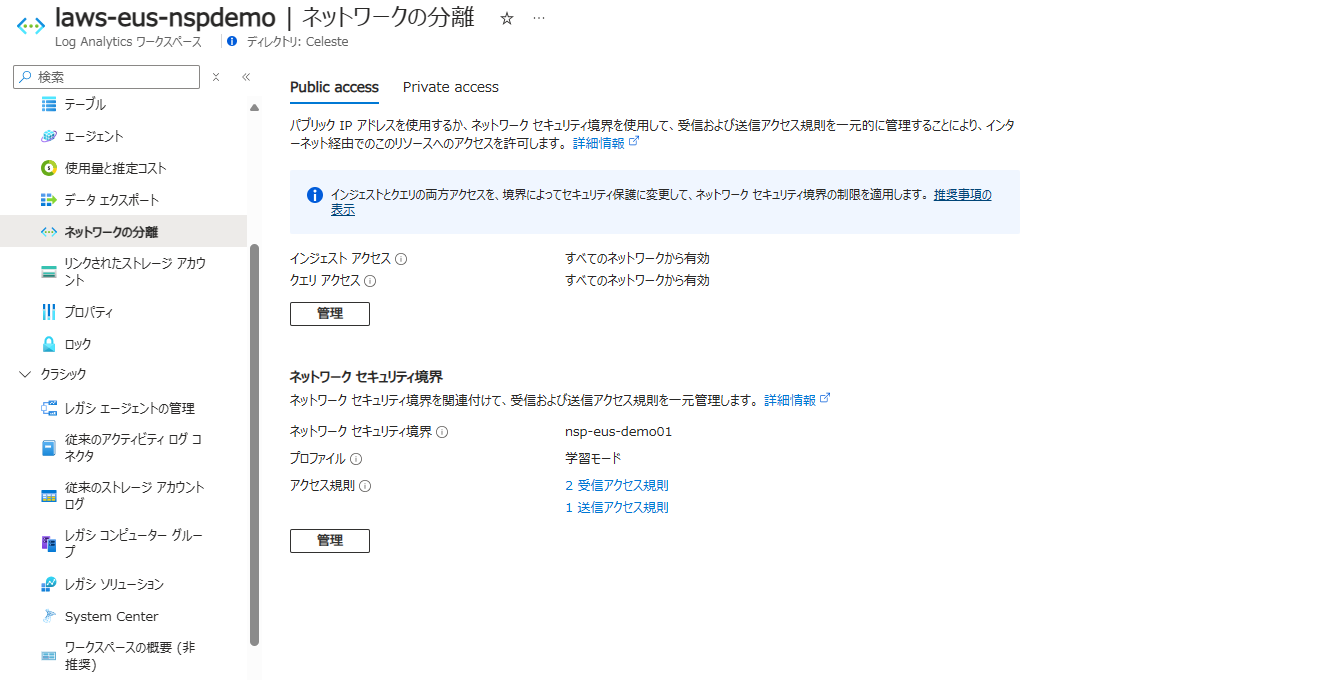This screenshot has width=1334, height=680.
Task: Click the blue info icon in banner
Action: pos(314,195)
